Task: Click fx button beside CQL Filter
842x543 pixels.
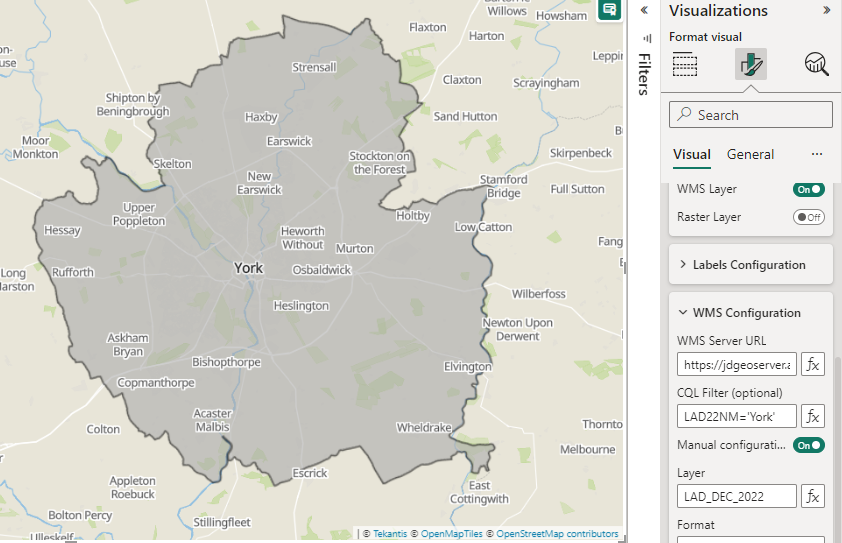Action: [813, 416]
